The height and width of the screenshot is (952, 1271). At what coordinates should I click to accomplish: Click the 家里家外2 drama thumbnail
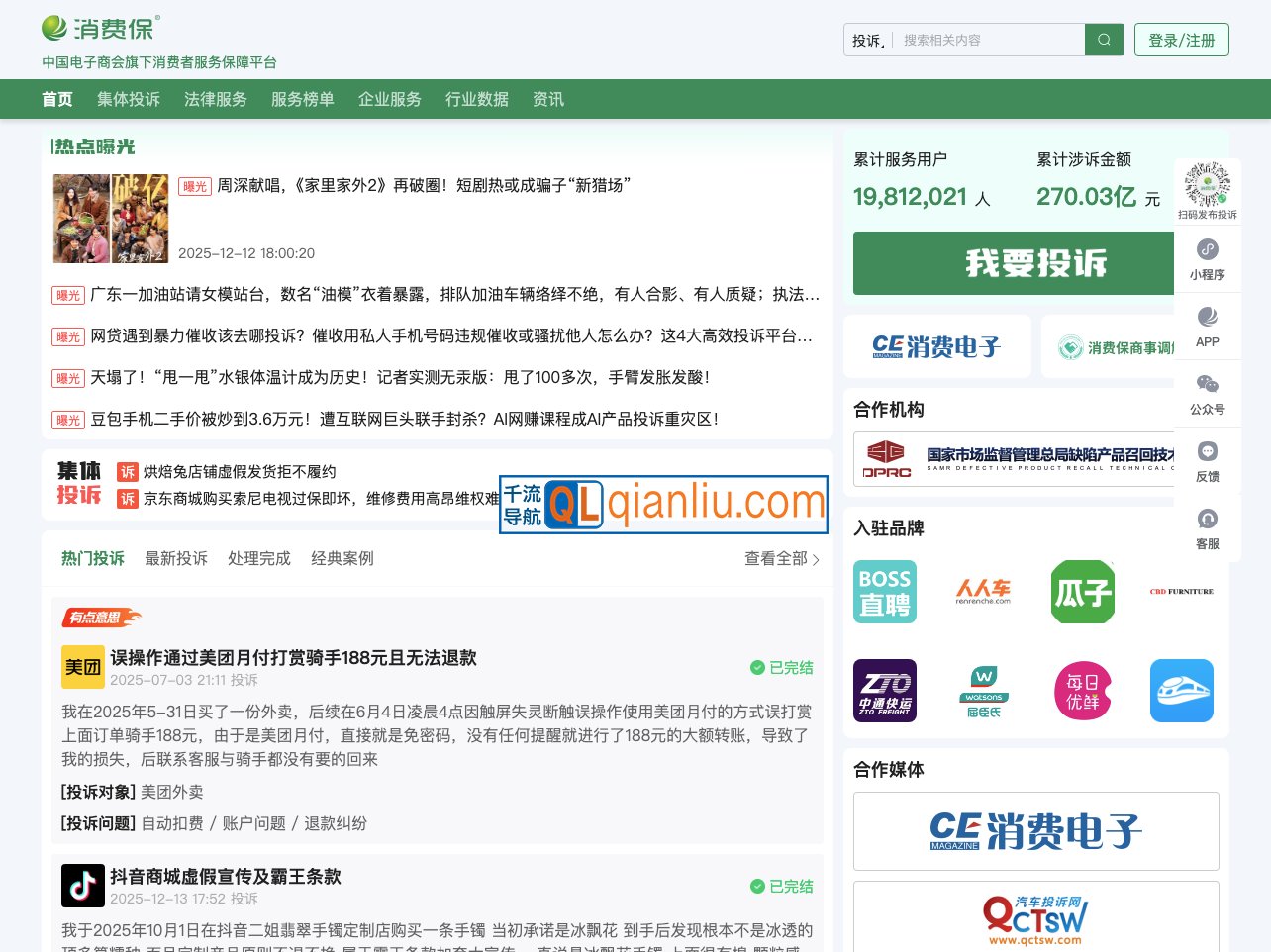(110, 218)
